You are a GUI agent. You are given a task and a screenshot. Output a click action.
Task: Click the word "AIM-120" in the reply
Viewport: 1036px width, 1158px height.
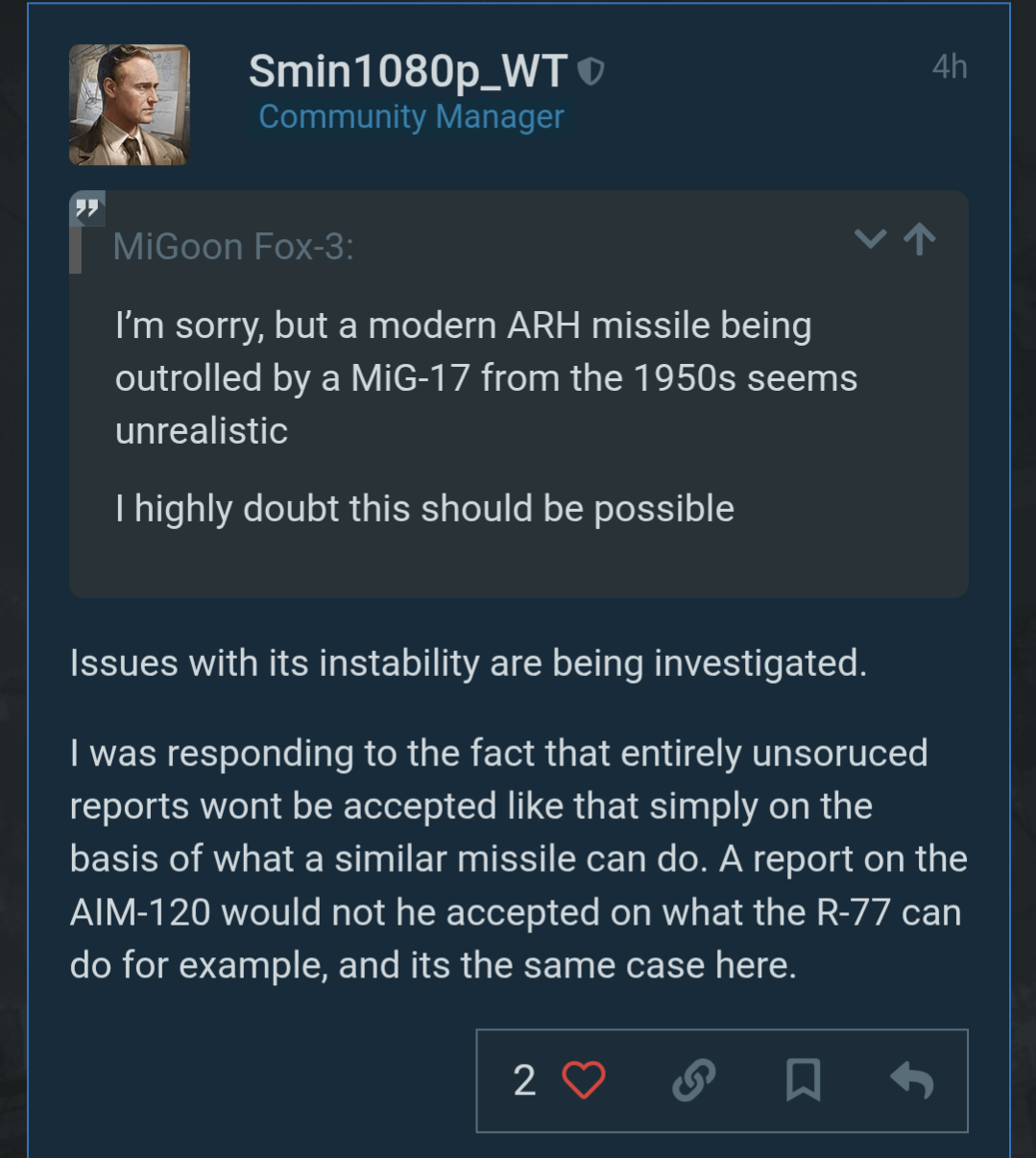[x=140, y=912]
